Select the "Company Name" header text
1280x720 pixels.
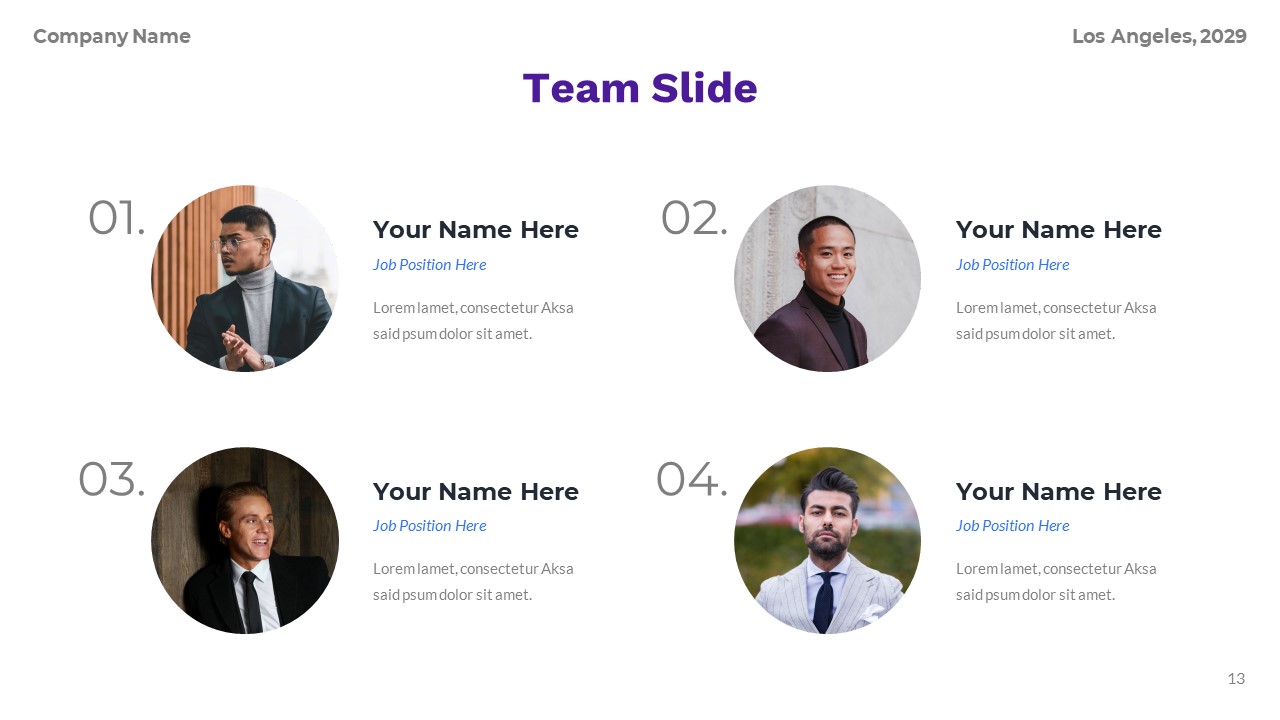pos(111,37)
